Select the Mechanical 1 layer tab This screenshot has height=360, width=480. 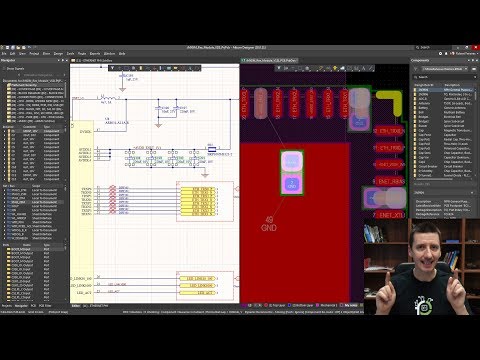point(327,305)
